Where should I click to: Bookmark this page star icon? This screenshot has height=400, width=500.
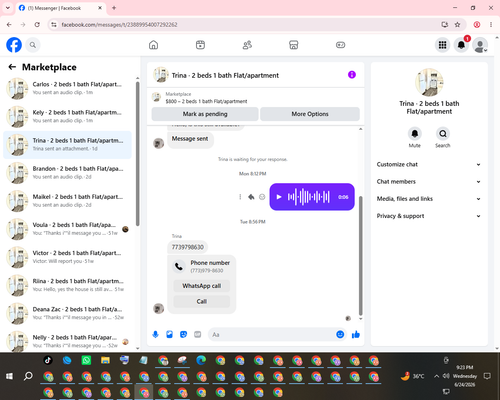pyautogui.click(x=457, y=24)
